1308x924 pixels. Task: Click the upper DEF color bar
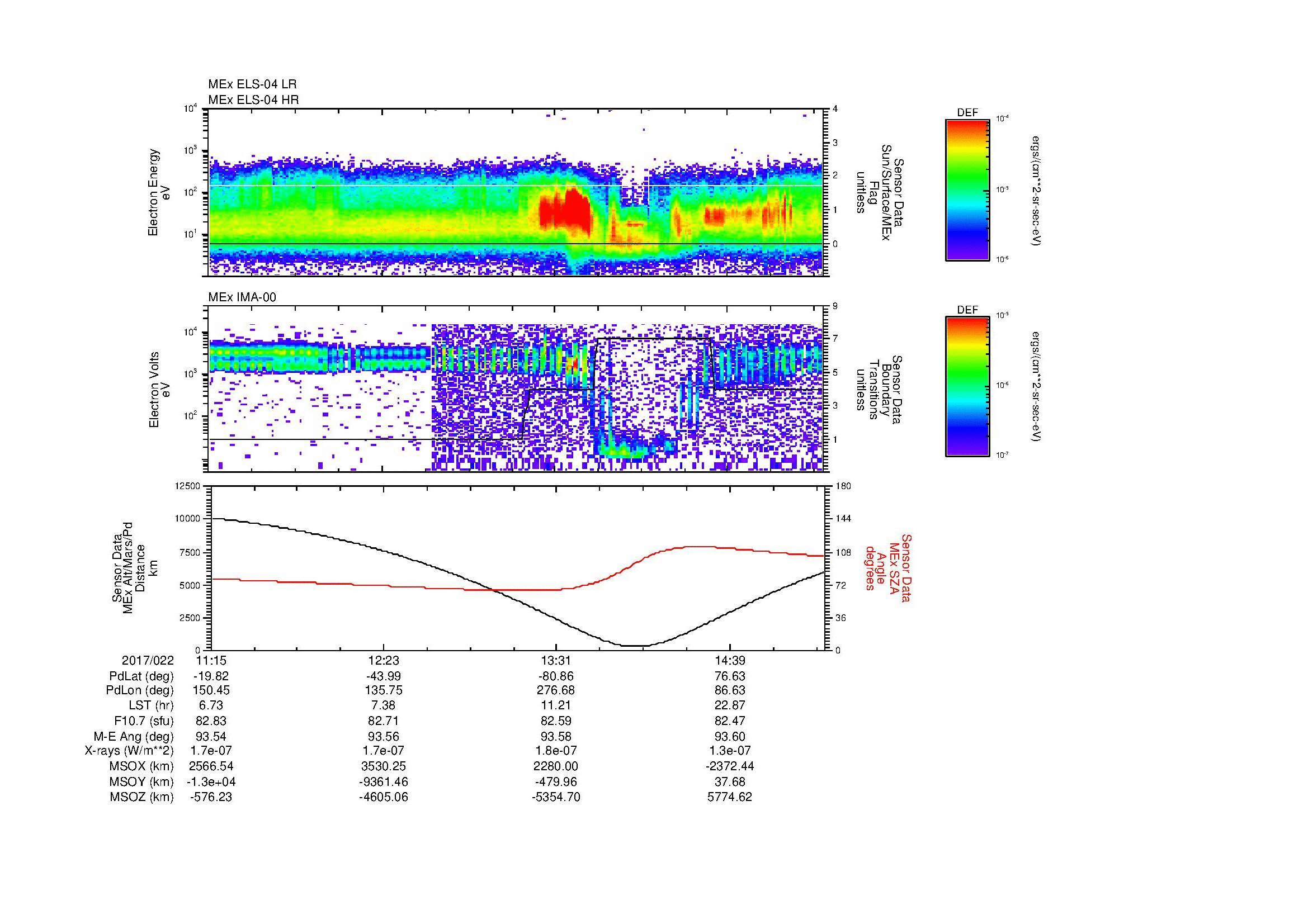coord(967,189)
